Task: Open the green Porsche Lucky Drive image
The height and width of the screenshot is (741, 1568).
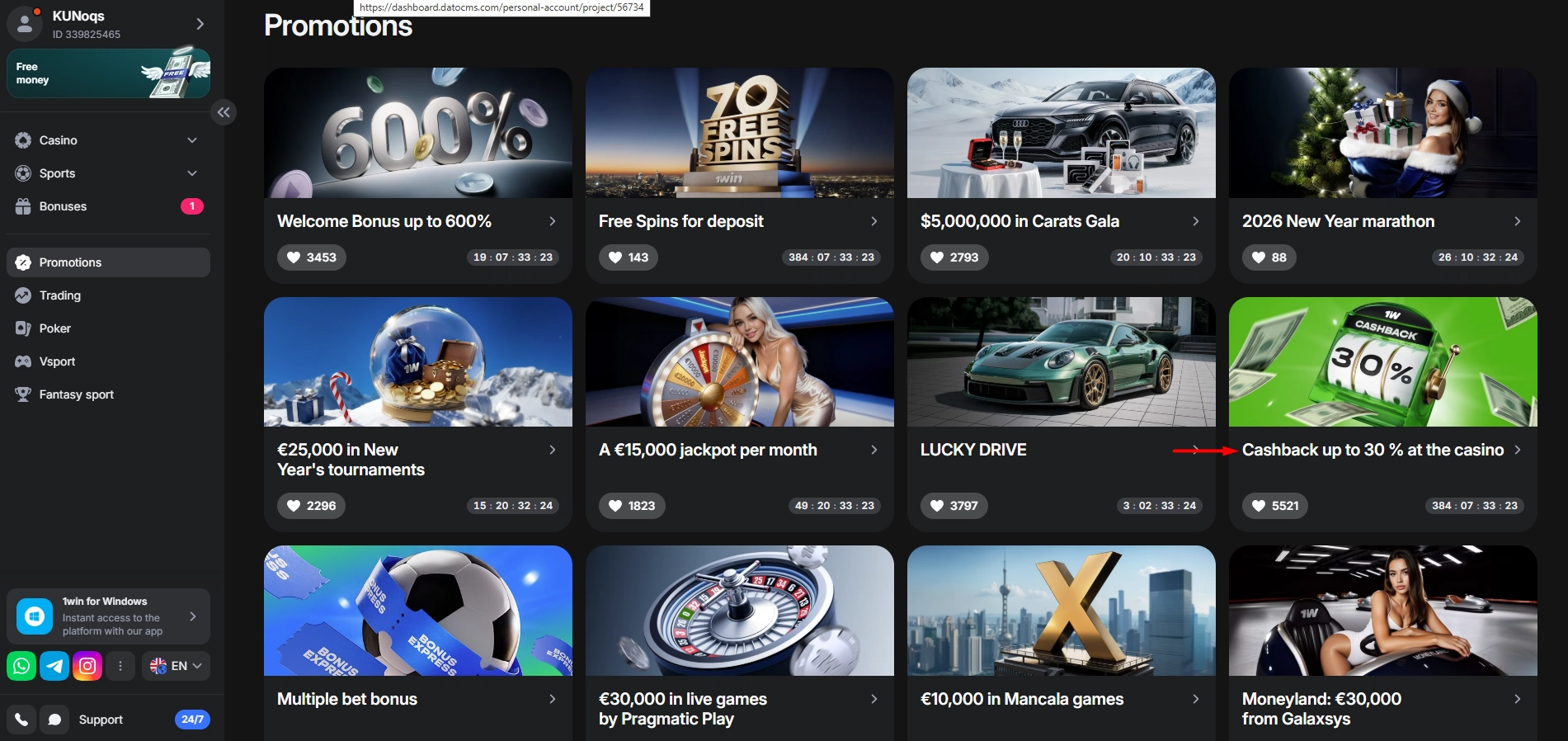Action: [1062, 362]
